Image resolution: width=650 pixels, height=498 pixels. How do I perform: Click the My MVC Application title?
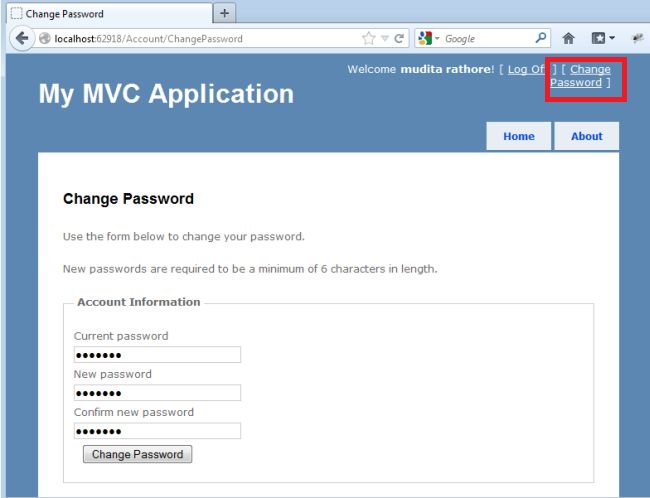[166, 94]
